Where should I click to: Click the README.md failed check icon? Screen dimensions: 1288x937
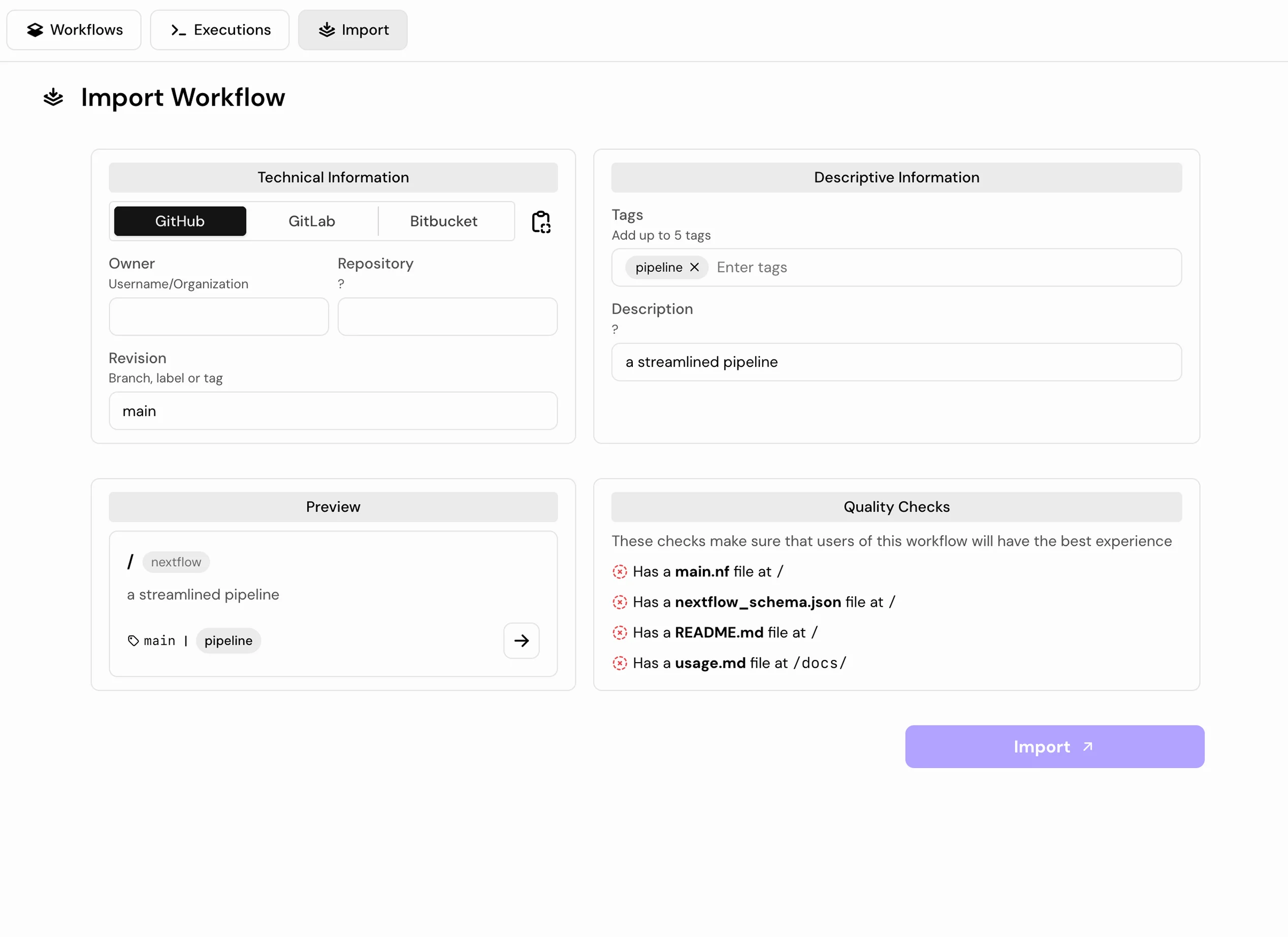[x=620, y=633]
